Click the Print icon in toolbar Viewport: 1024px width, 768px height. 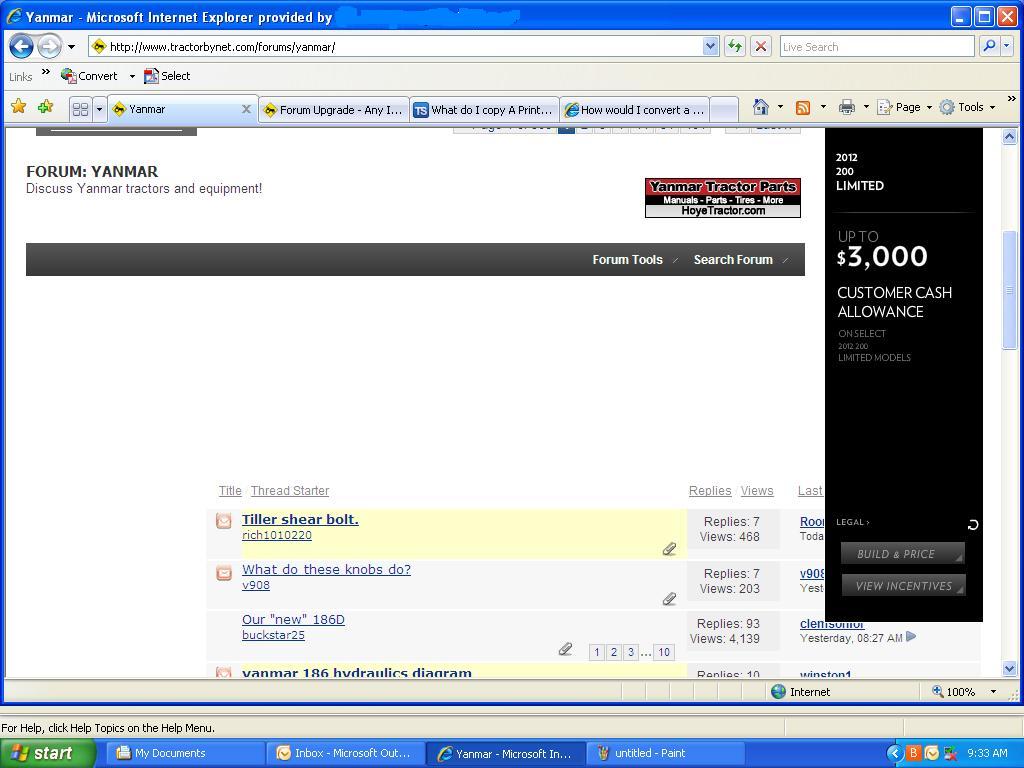point(847,107)
